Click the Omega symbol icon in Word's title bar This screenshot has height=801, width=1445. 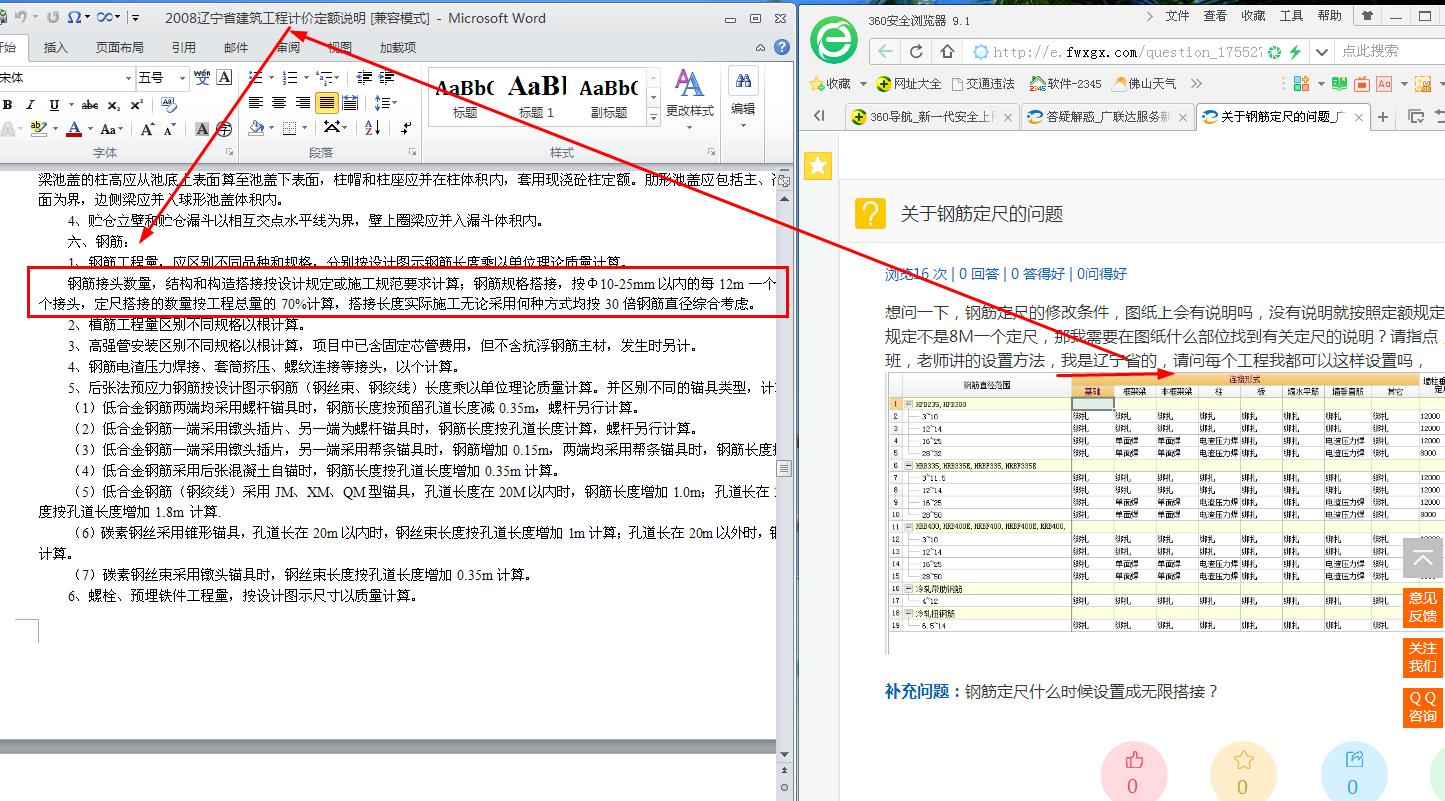(x=73, y=18)
